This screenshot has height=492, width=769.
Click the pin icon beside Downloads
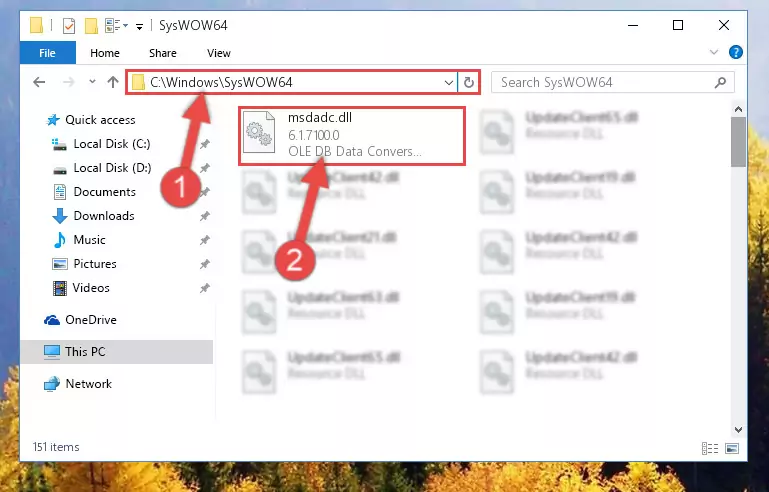(x=205, y=216)
